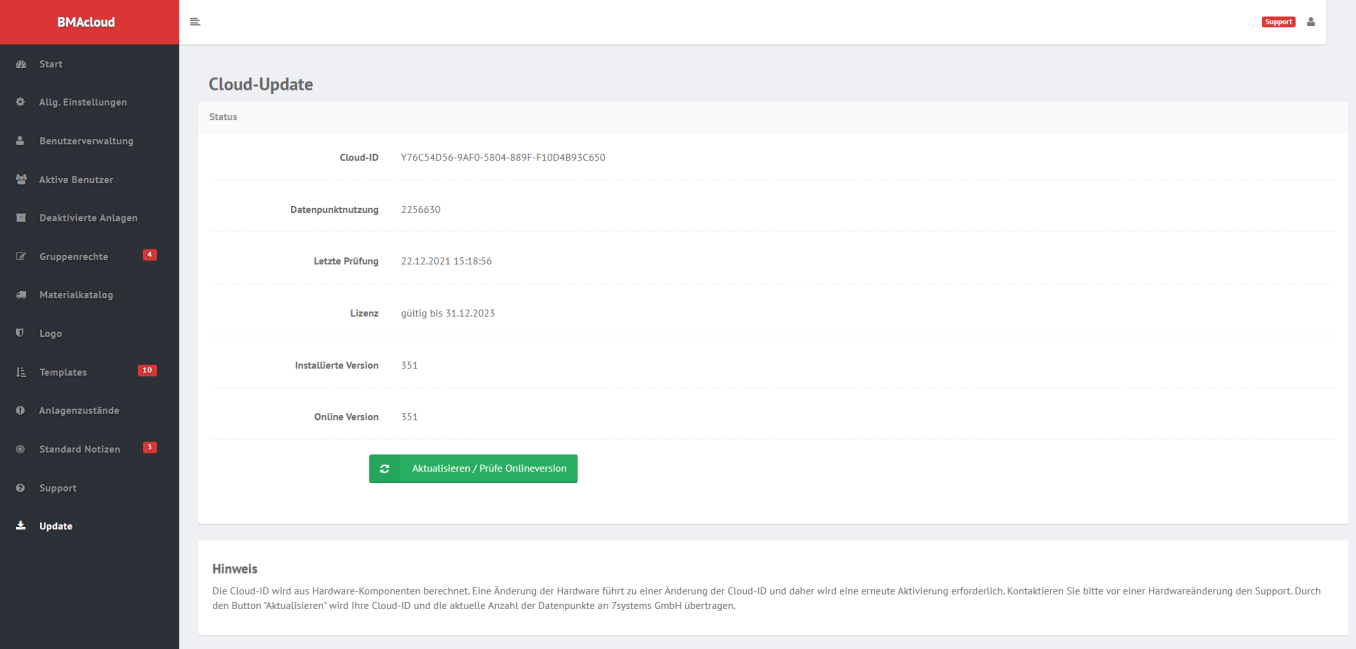Click the question mark icon beside Support

click(x=20, y=488)
